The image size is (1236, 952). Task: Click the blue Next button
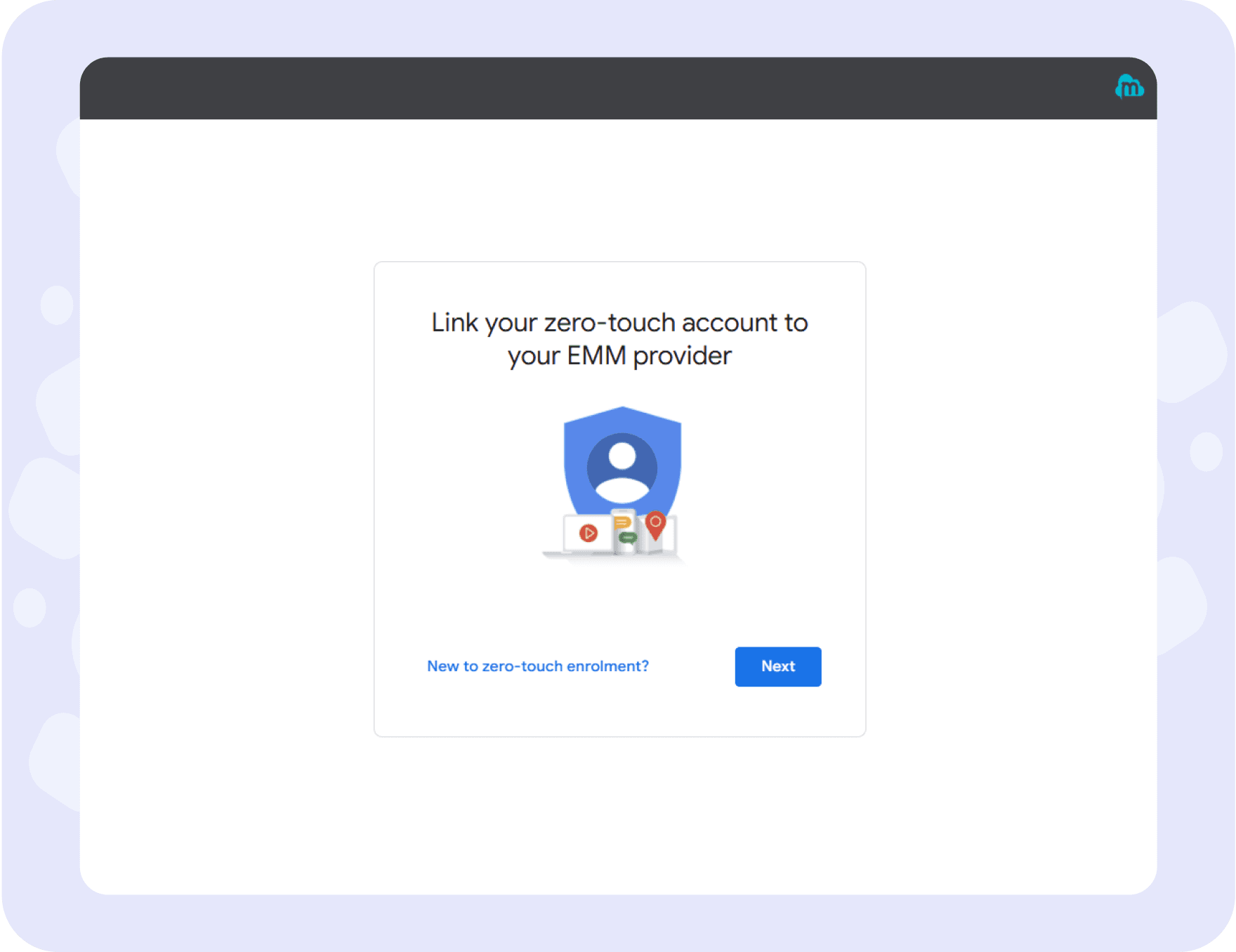[777, 666]
